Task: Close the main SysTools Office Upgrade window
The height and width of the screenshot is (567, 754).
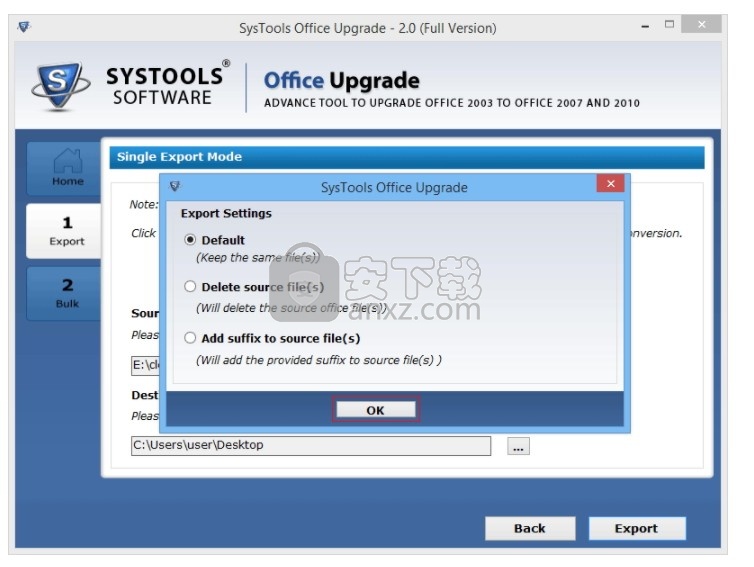Action: click(x=702, y=24)
